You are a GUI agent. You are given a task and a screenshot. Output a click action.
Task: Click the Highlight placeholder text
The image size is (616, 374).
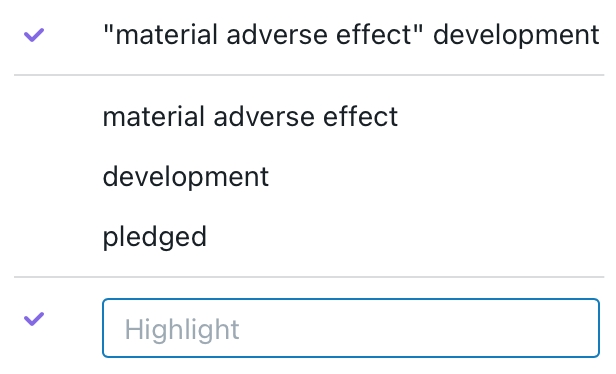(182, 329)
